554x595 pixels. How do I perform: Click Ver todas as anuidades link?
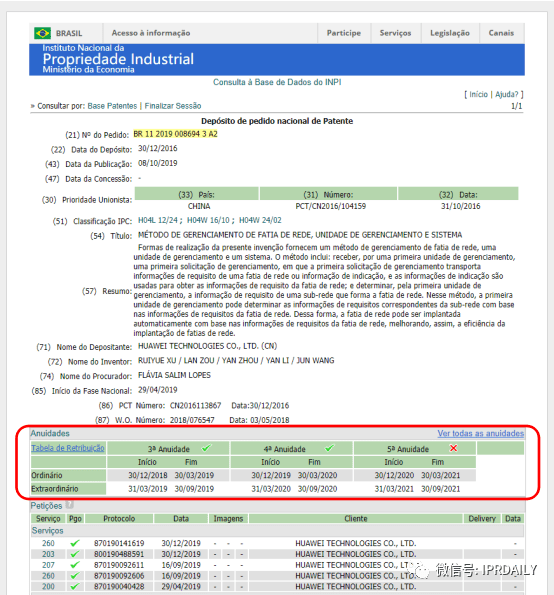(480, 433)
